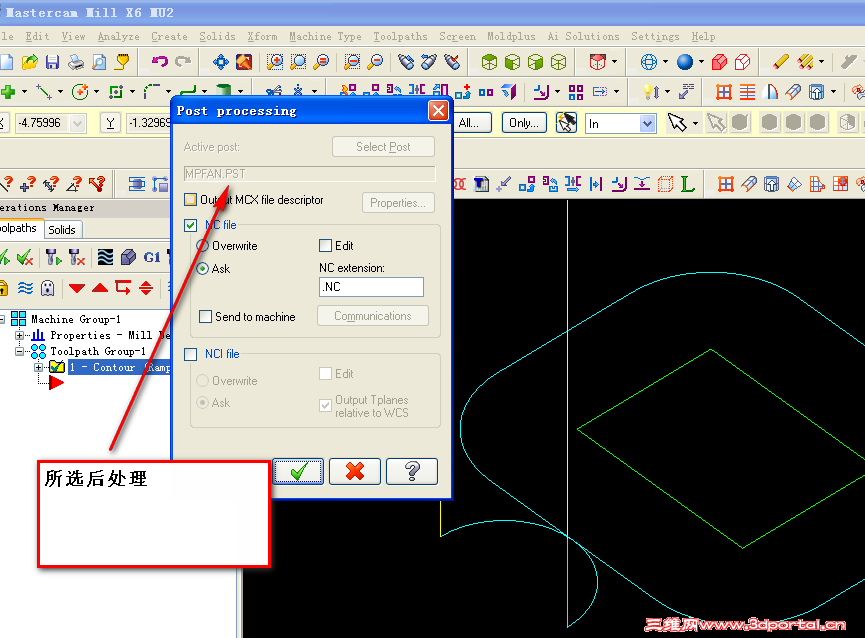Screen dimensions: 865x638
Task: Enable NC file Edit checkbox
Action: (x=325, y=245)
